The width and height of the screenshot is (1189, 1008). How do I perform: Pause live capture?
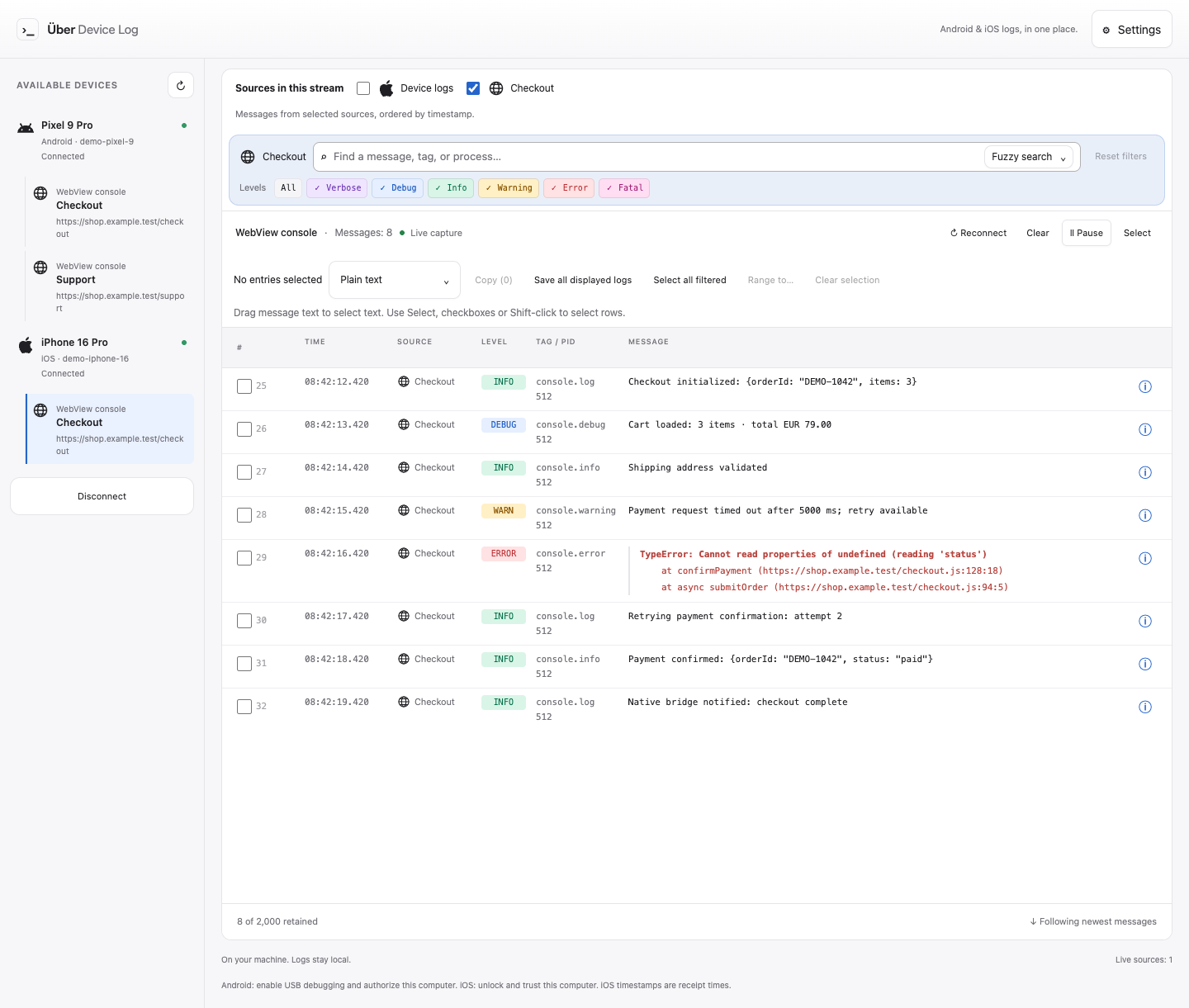1086,233
